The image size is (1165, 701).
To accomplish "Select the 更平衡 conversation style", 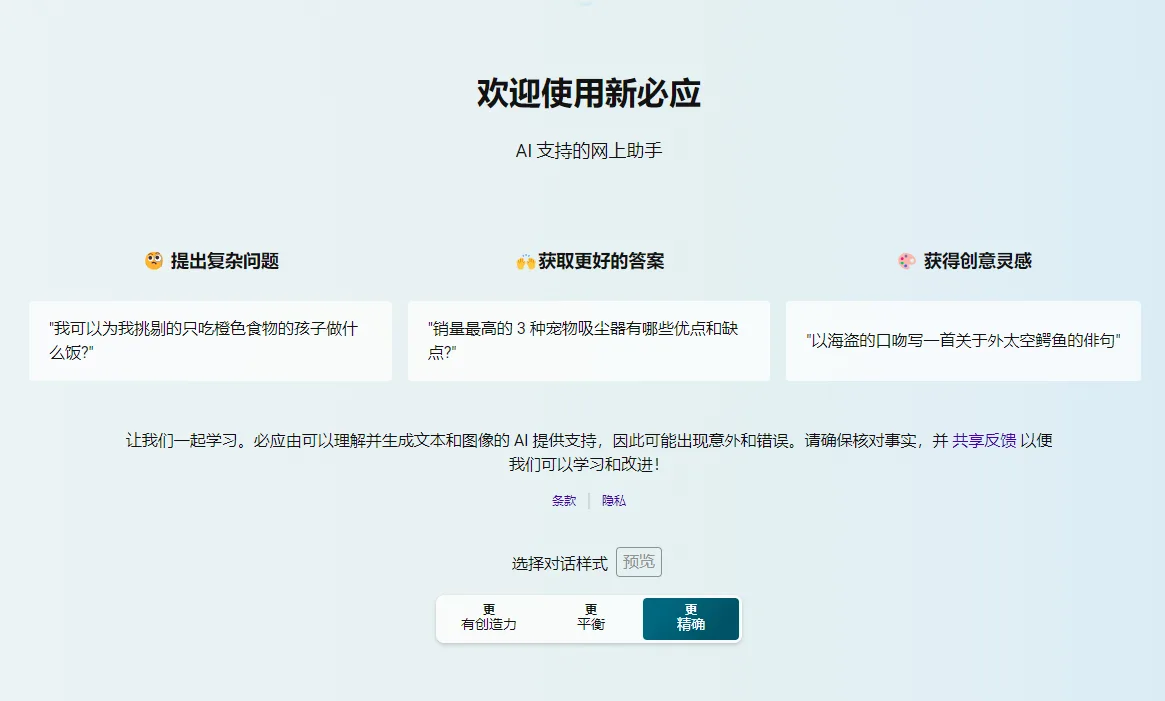I will coord(591,618).
